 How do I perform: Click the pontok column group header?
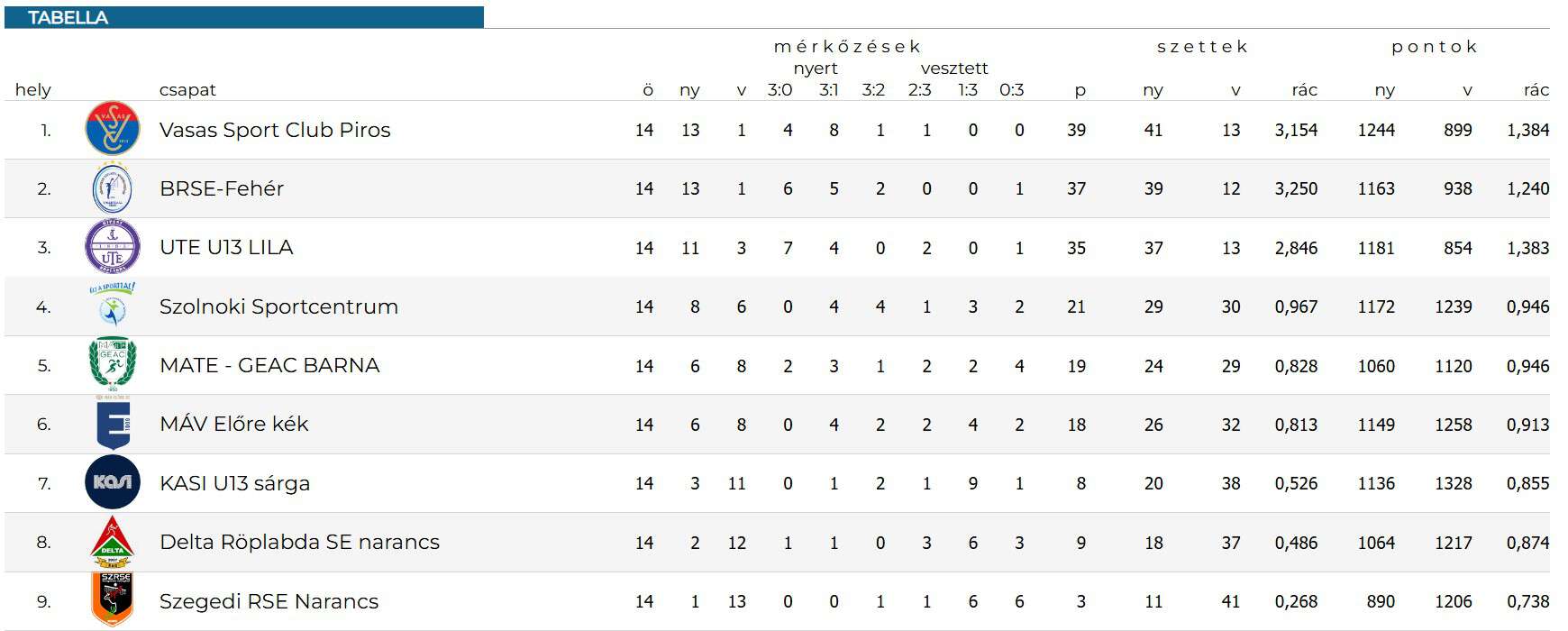(1435, 47)
